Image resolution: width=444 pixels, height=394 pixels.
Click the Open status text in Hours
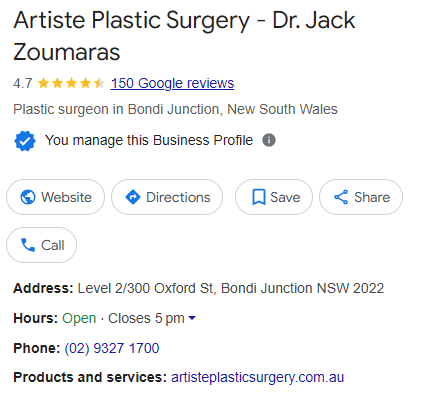pyautogui.click(x=79, y=318)
